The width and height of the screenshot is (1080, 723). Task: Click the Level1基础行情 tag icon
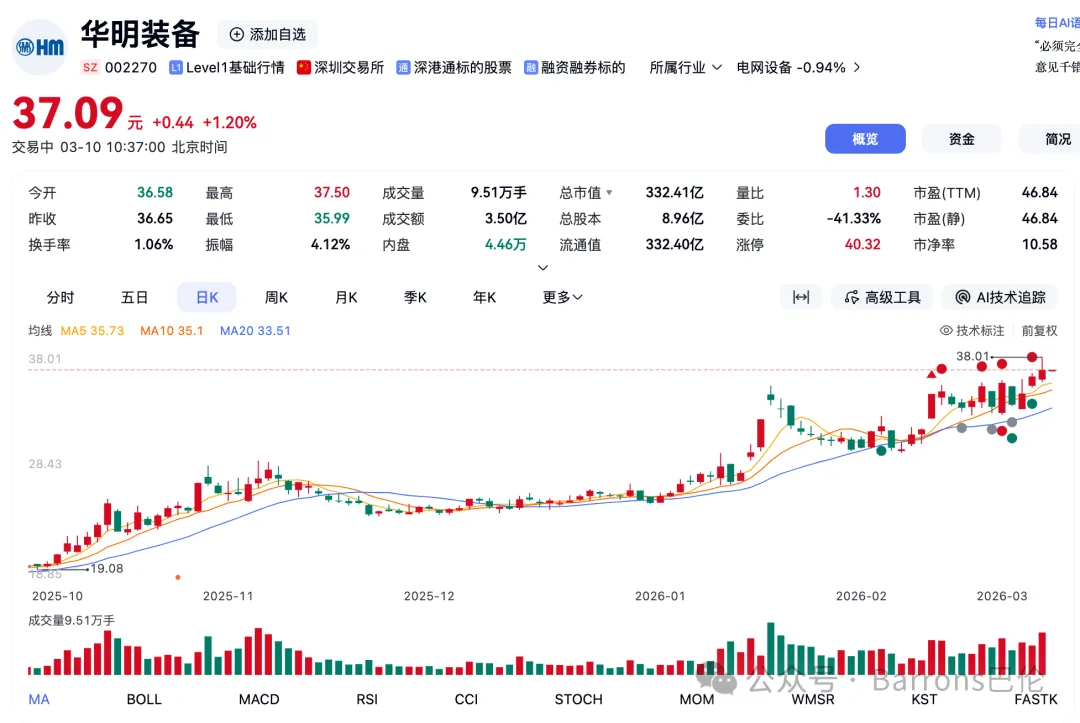[176, 67]
